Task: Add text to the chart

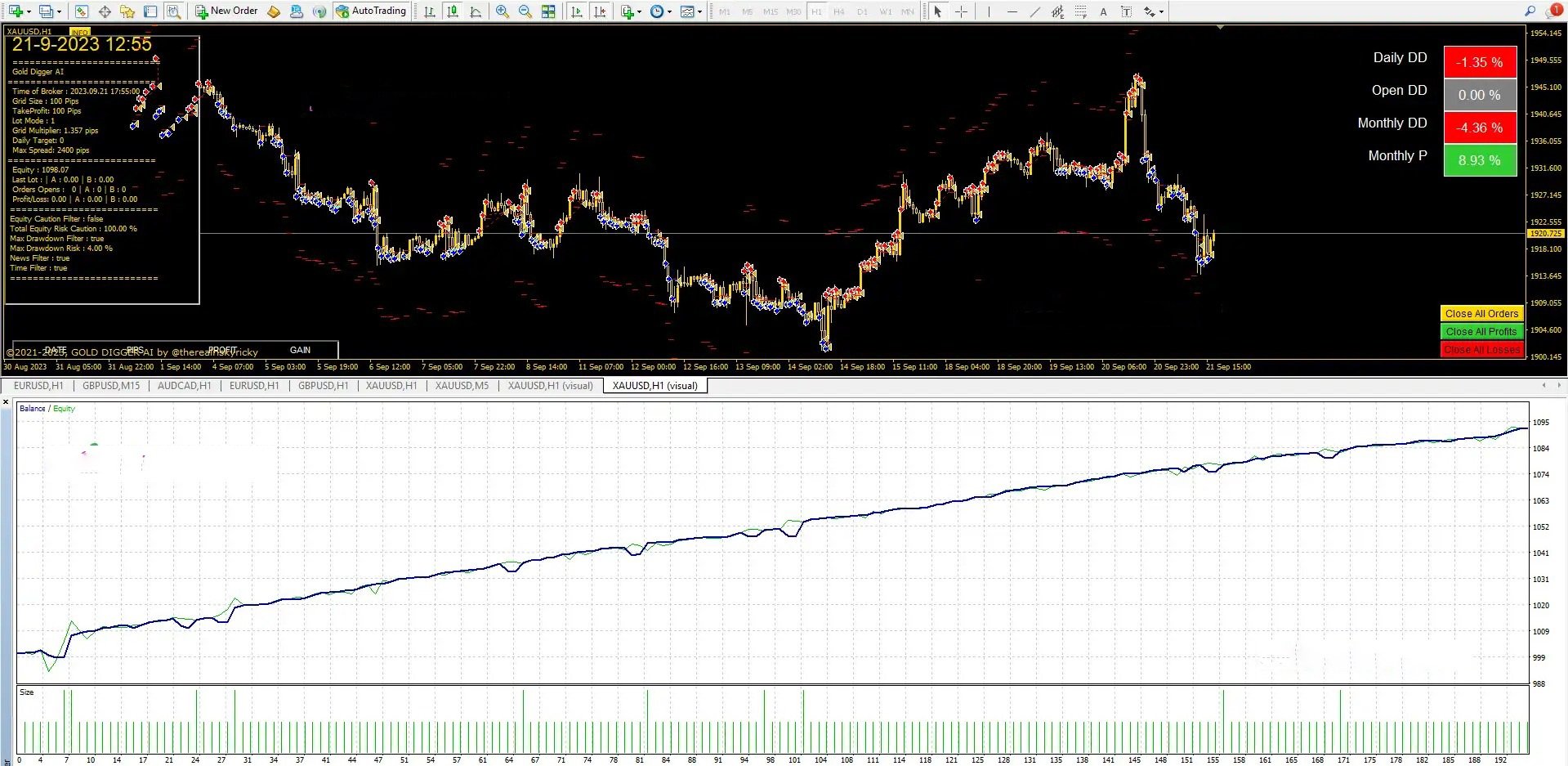Action: pos(1103,11)
